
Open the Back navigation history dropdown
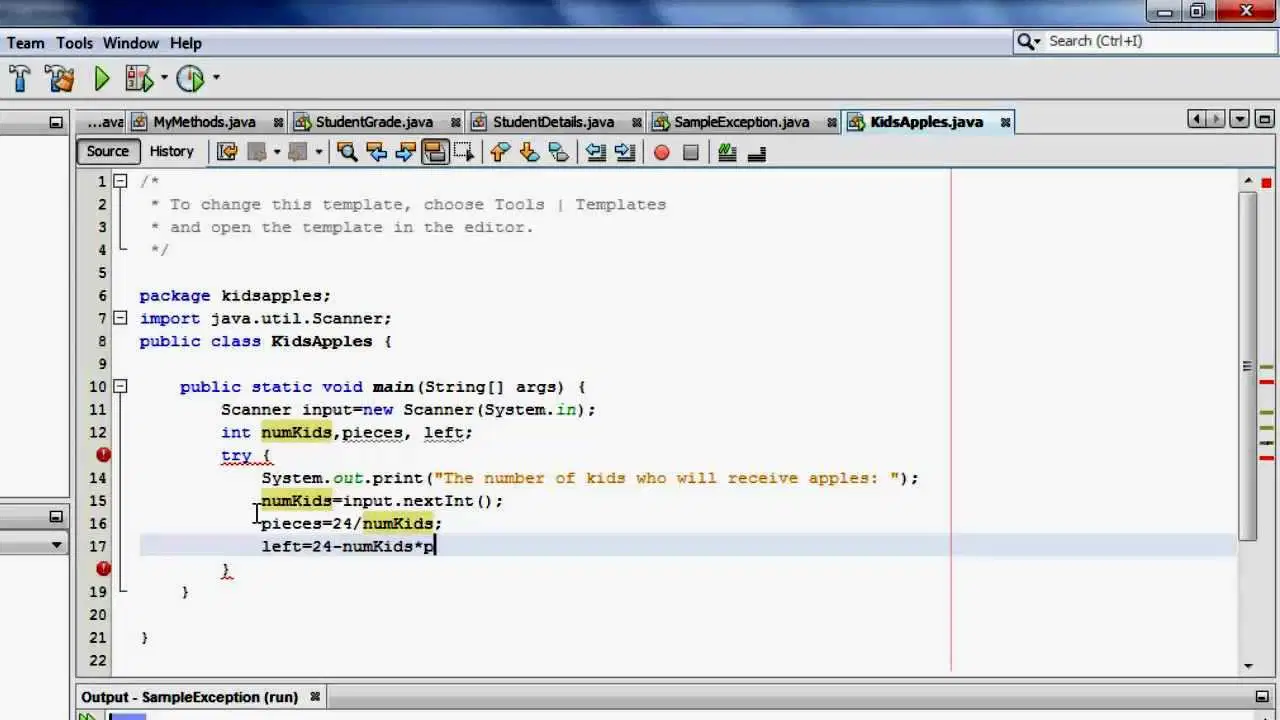point(277,152)
